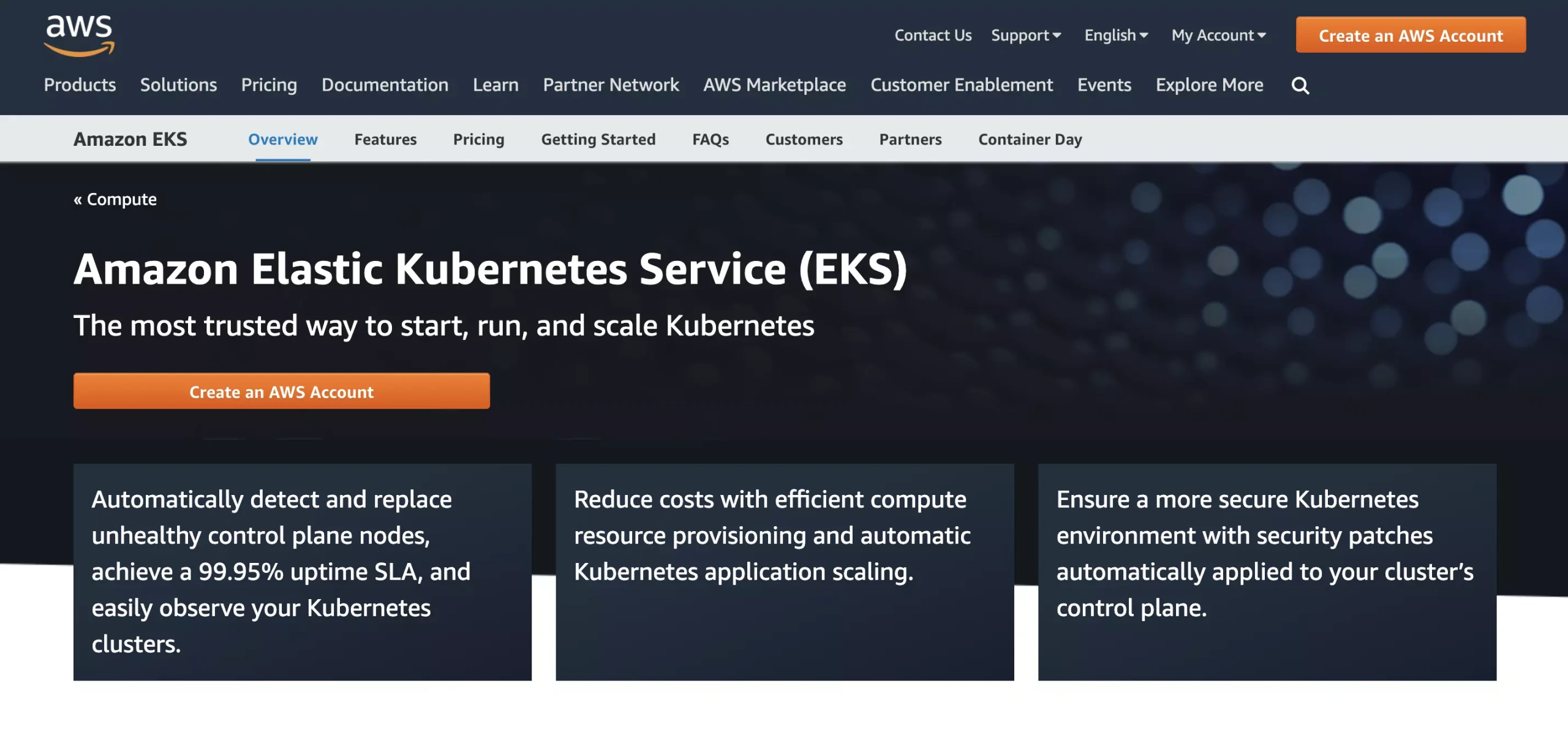Open the Container Day tab

coord(1030,139)
